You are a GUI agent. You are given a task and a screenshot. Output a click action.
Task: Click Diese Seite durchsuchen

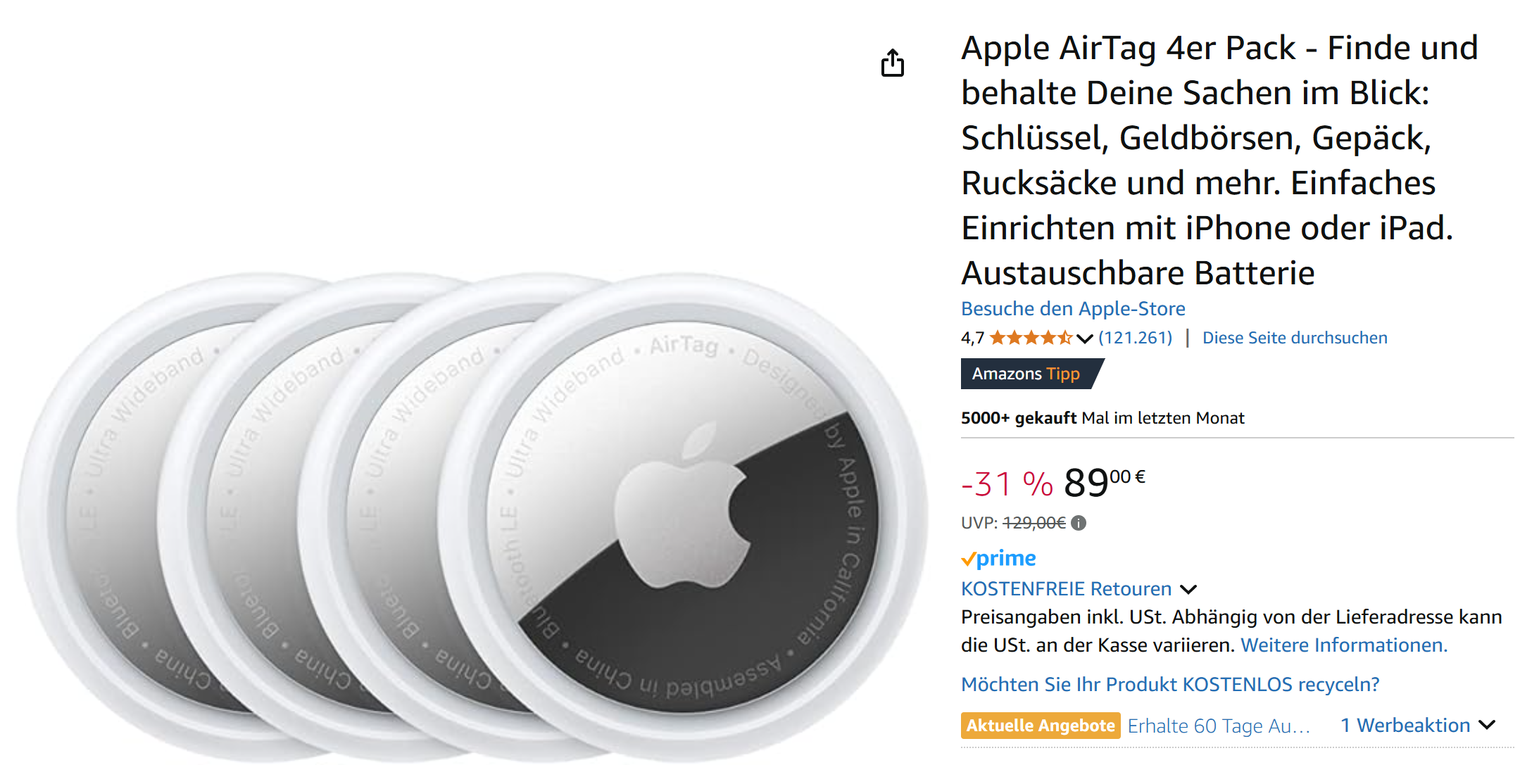[1294, 338]
